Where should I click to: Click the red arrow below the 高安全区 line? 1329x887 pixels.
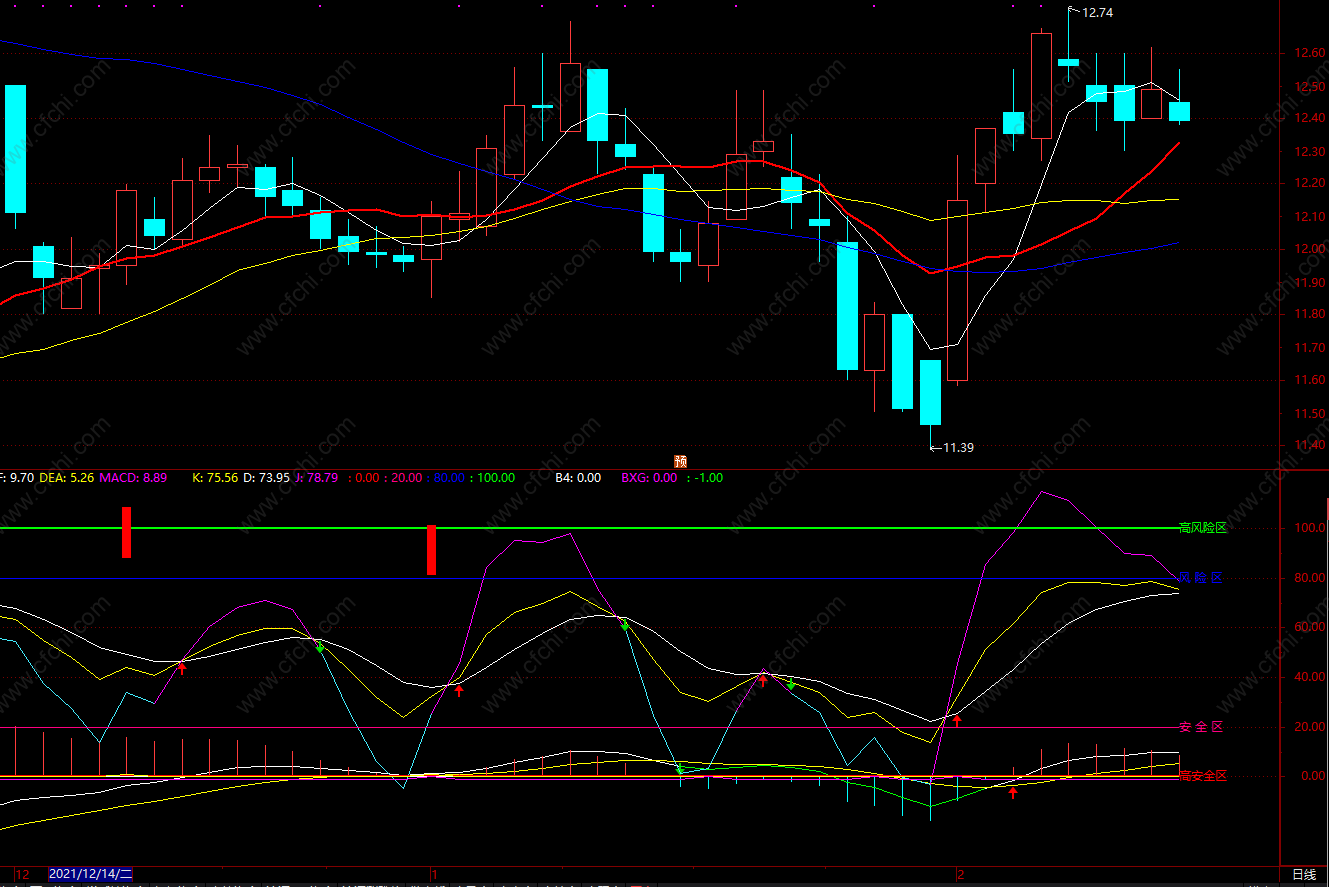point(1013,792)
